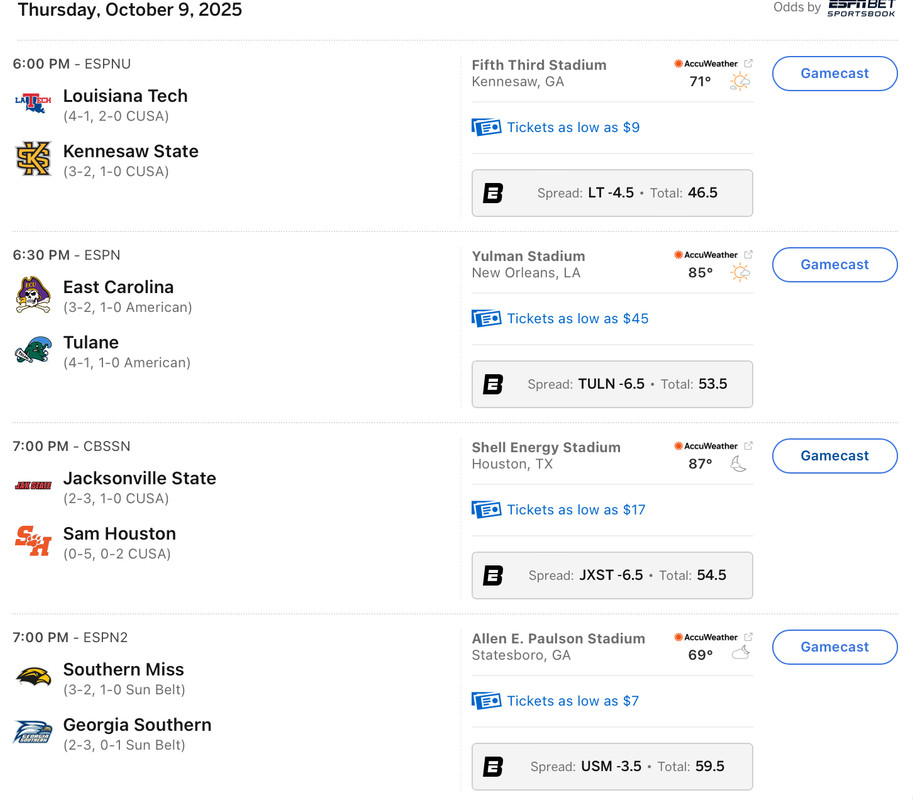Click the Kennesaw State team logo

(x=33, y=158)
